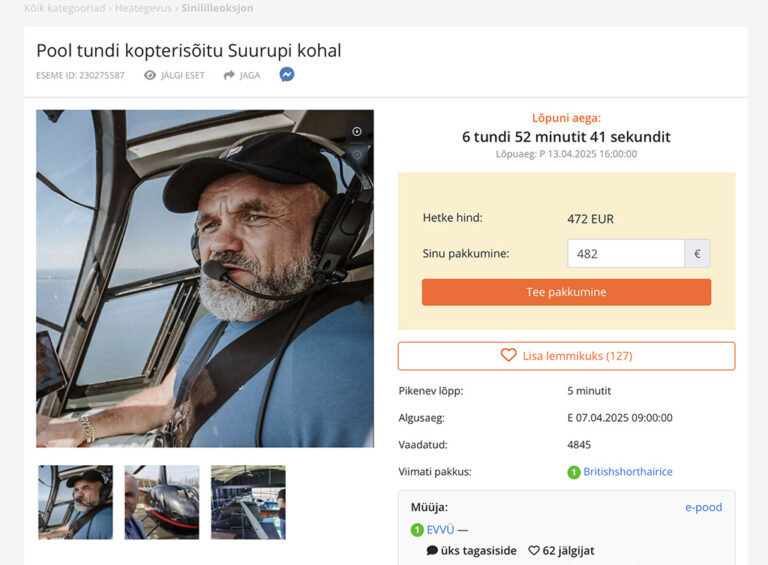
Task: Click the bid amount input field
Action: tap(625, 254)
